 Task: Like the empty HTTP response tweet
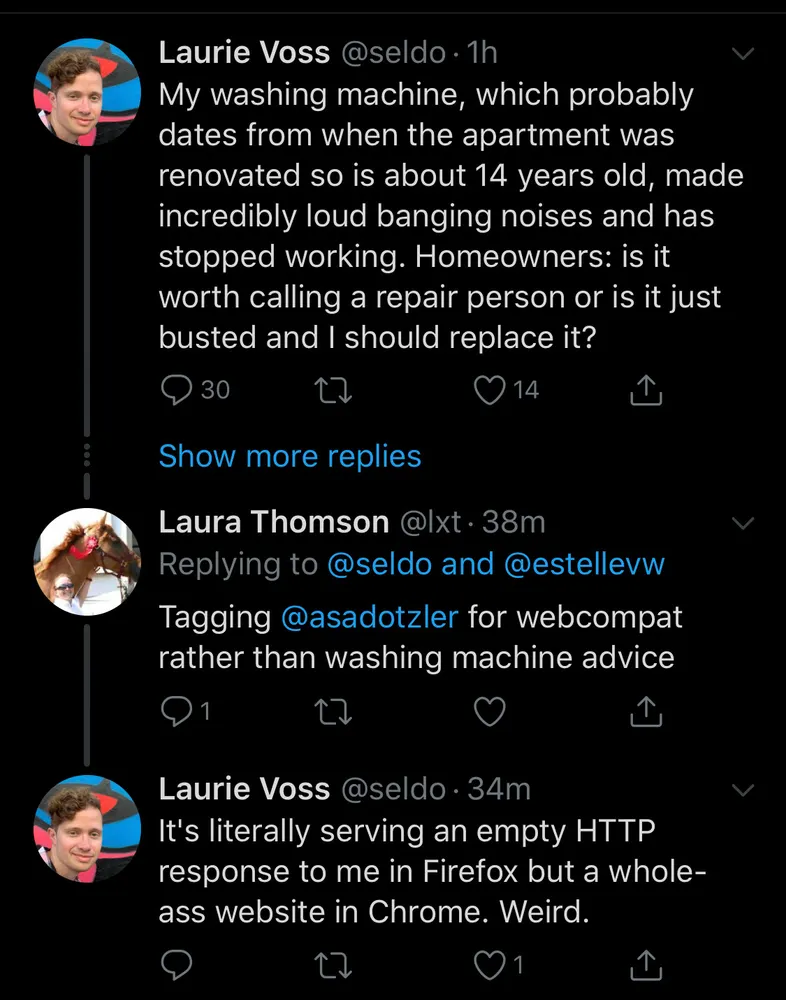pos(490,965)
